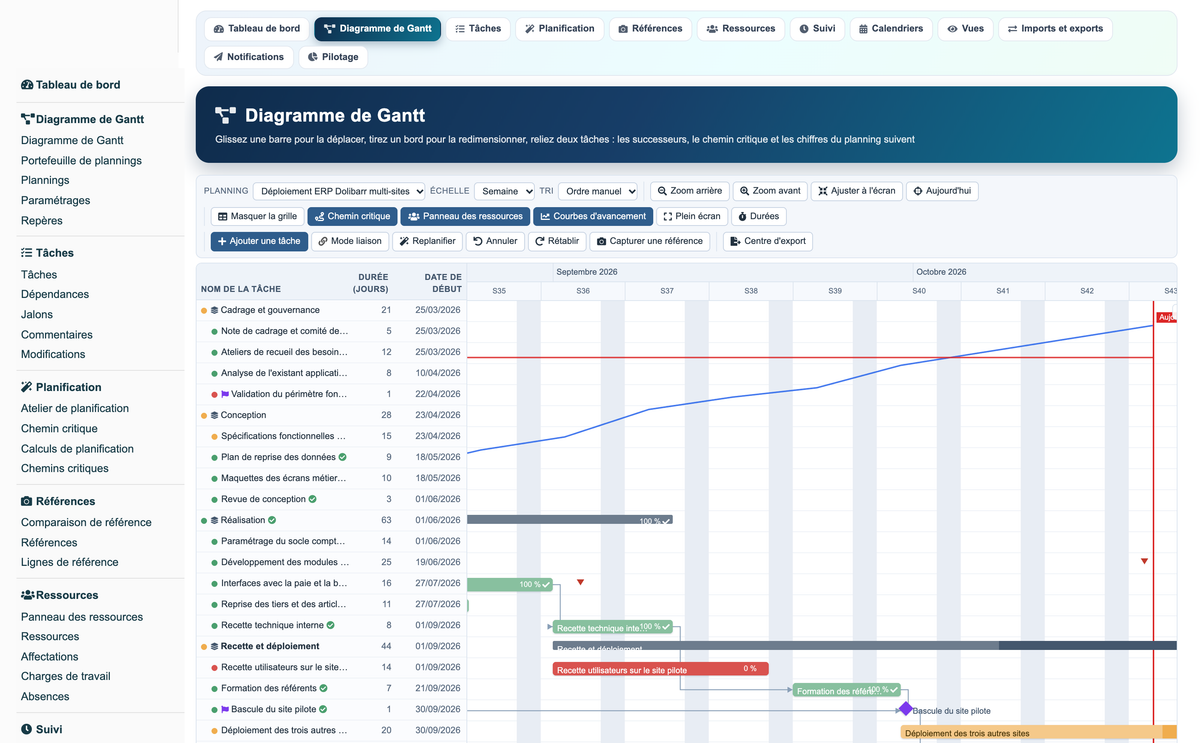Collapse the Réalisation task group
Image resolution: width=1200 pixels, height=743 pixels.
click(x=214, y=520)
